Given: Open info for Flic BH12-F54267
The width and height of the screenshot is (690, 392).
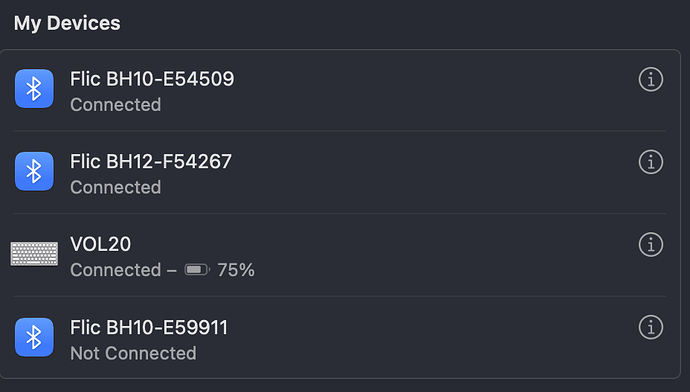Looking at the screenshot, I should tap(650, 162).
